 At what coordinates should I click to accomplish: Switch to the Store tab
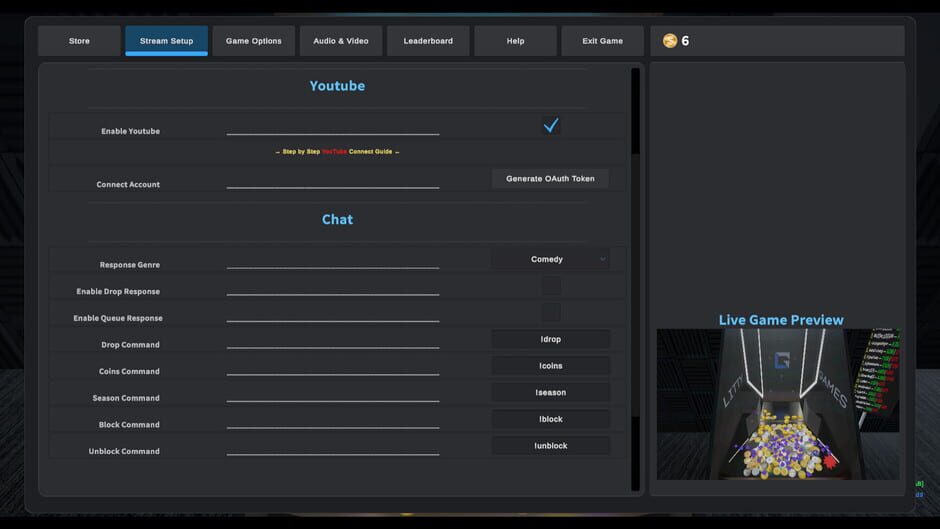click(x=79, y=41)
